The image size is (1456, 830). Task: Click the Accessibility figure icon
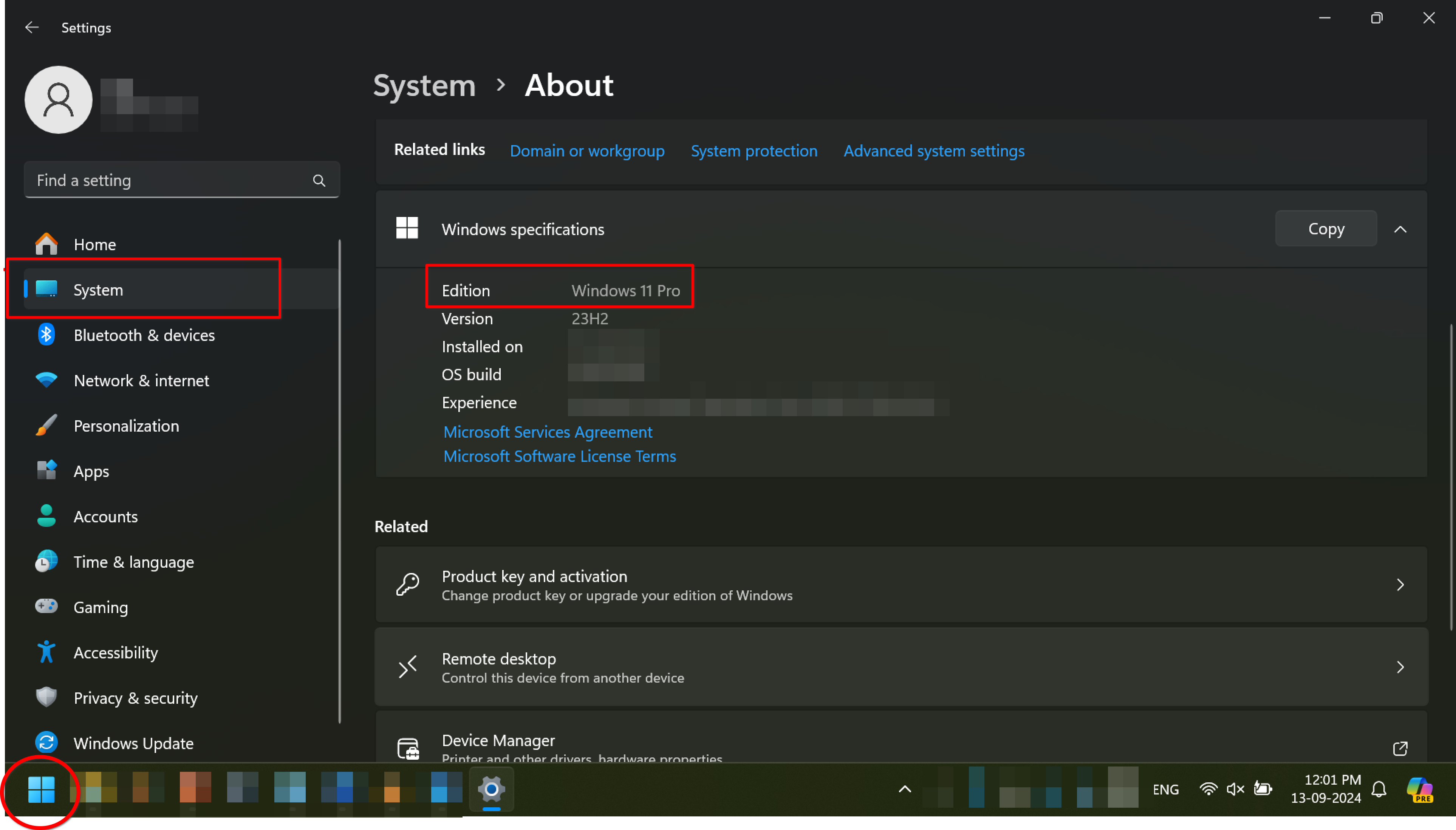tap(46, 652)
